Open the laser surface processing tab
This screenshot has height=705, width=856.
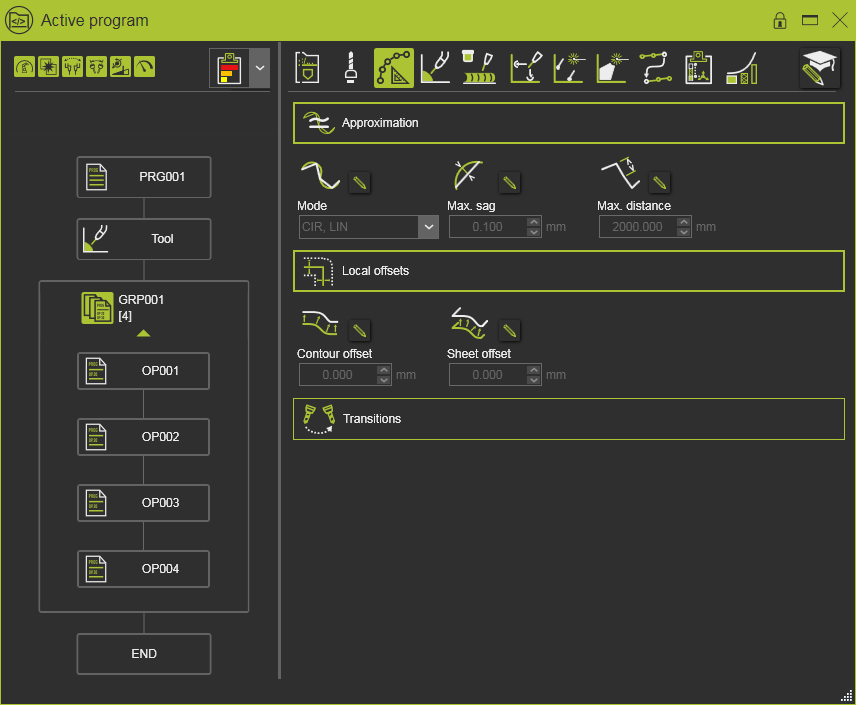(612, 68)
